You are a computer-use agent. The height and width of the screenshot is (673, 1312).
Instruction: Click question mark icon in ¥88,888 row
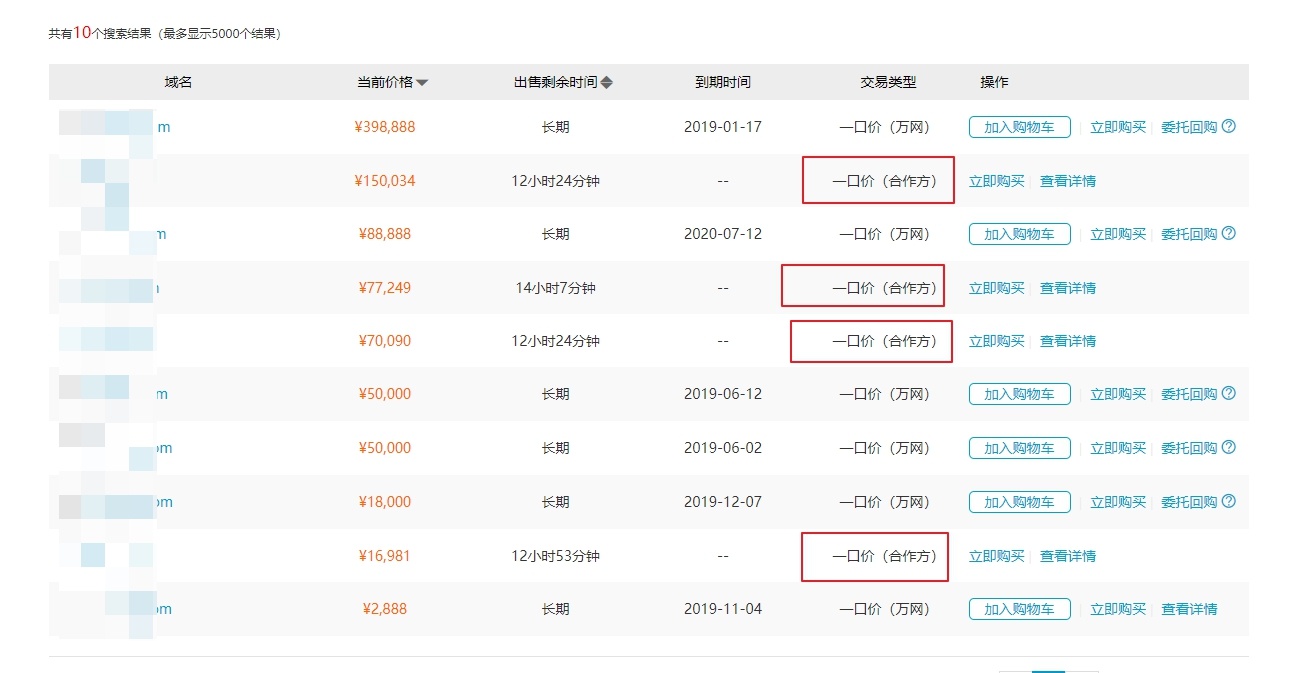pos(1229,234)
